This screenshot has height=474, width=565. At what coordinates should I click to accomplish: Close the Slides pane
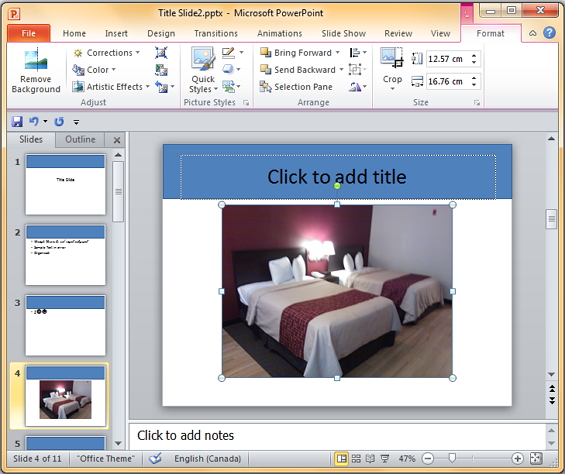(x=117, y=140)
